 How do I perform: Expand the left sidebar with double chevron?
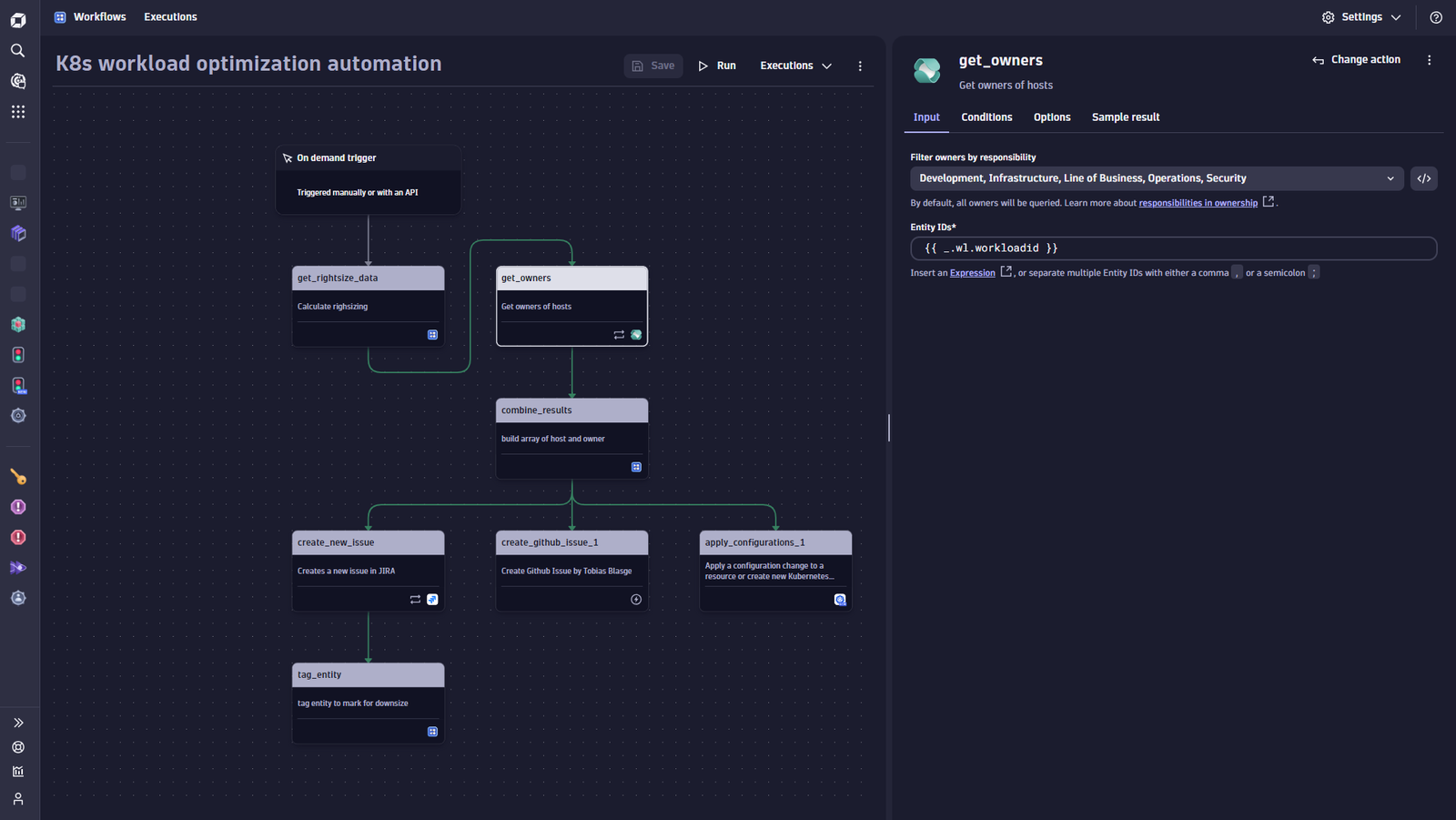[x=18, y=723]
